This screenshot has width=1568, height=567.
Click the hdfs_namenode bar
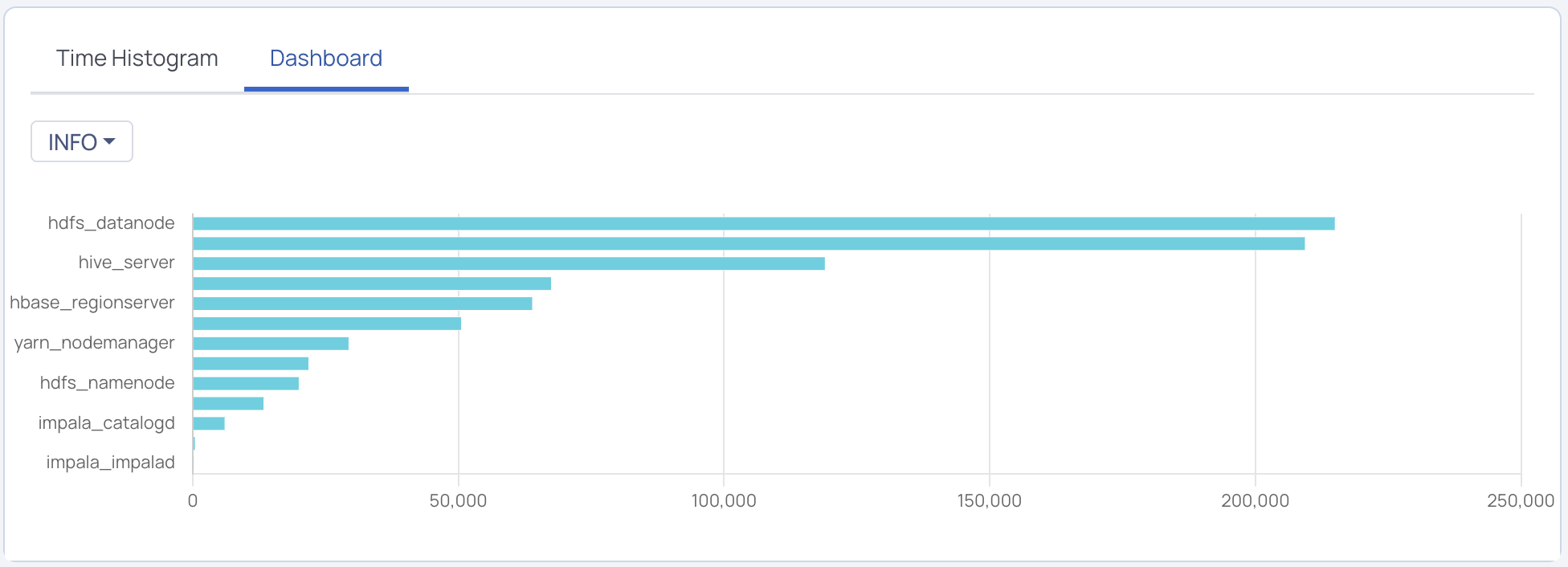(246, 384)
